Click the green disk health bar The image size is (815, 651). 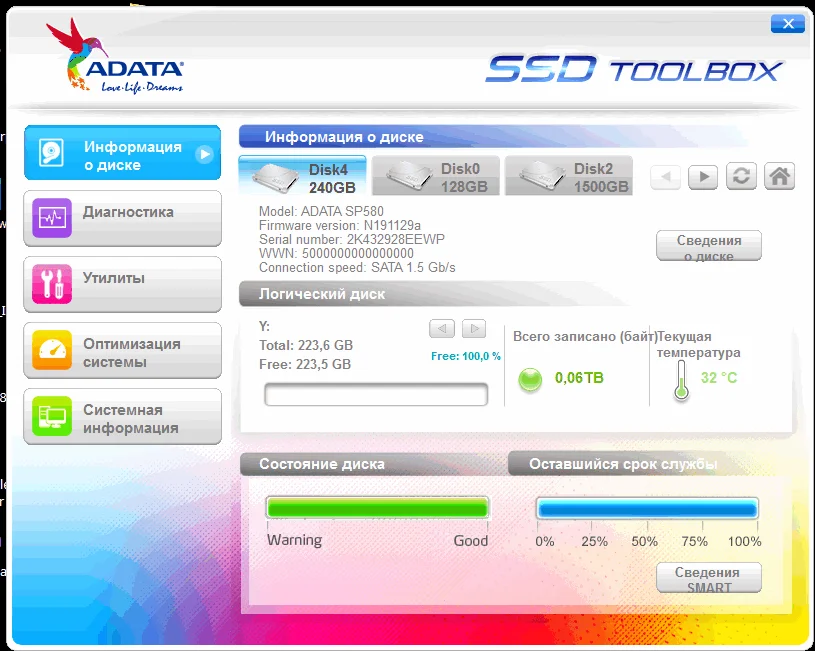tap(377, 508)
